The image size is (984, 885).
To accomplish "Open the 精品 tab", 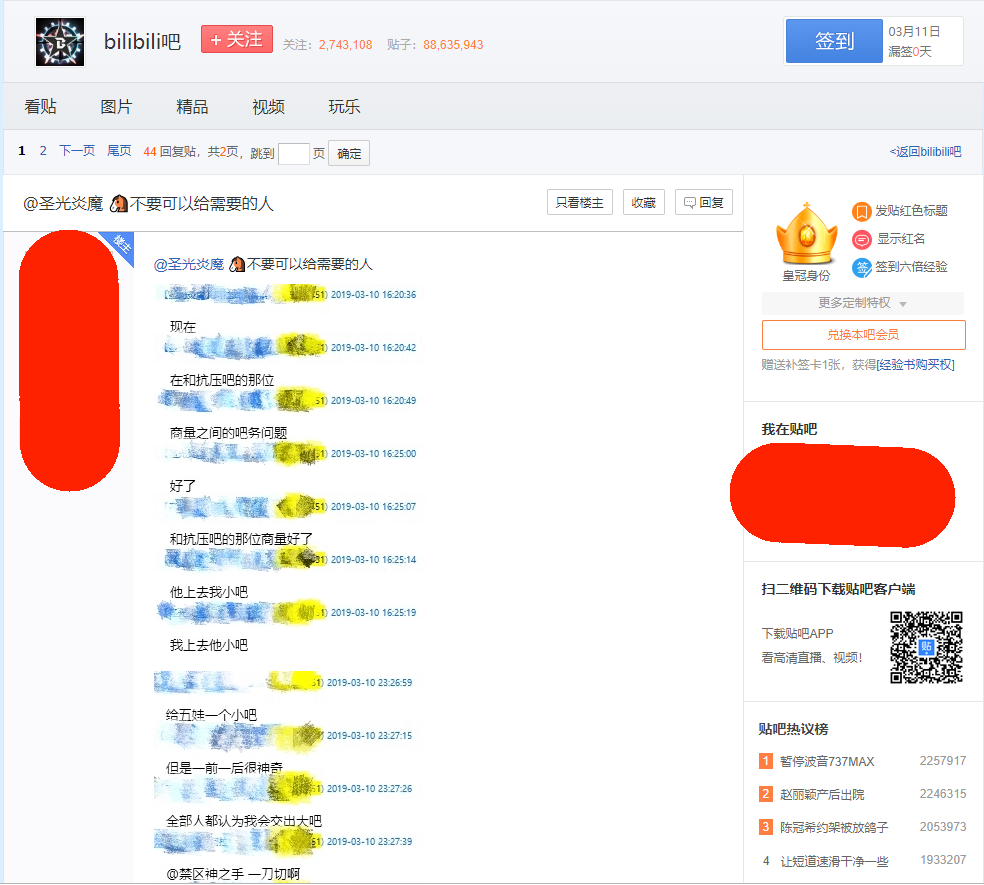I will click(192, 107).
